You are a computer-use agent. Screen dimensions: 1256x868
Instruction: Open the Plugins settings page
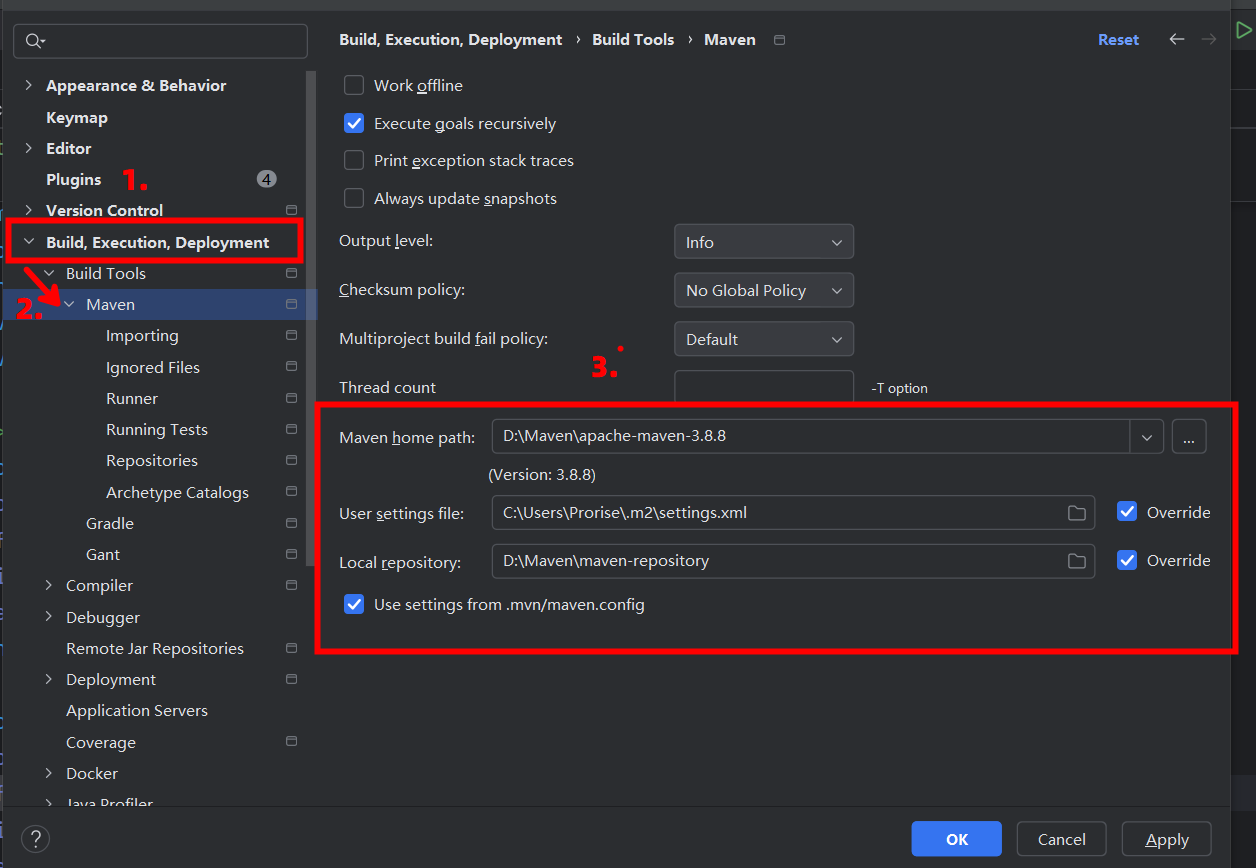(74, 179)
